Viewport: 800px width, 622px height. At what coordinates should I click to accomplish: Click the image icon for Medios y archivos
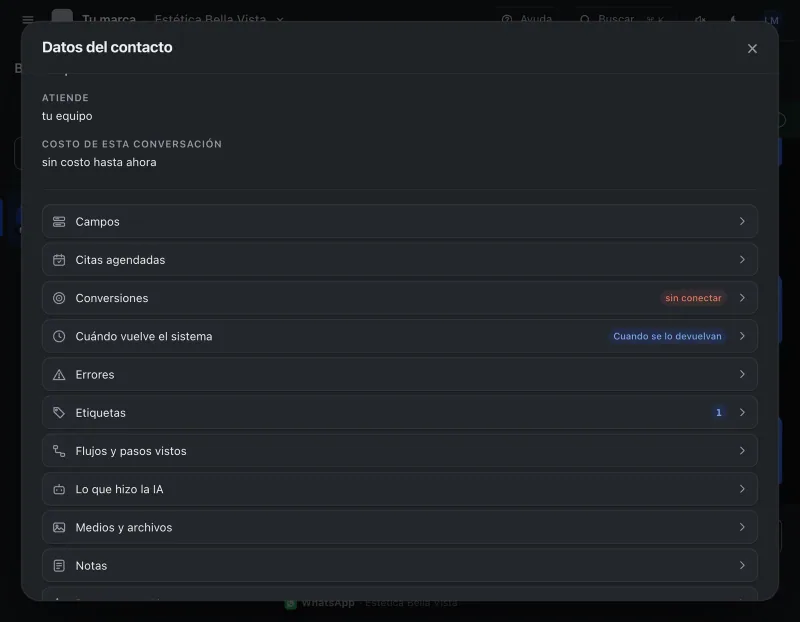pos(59,527)
